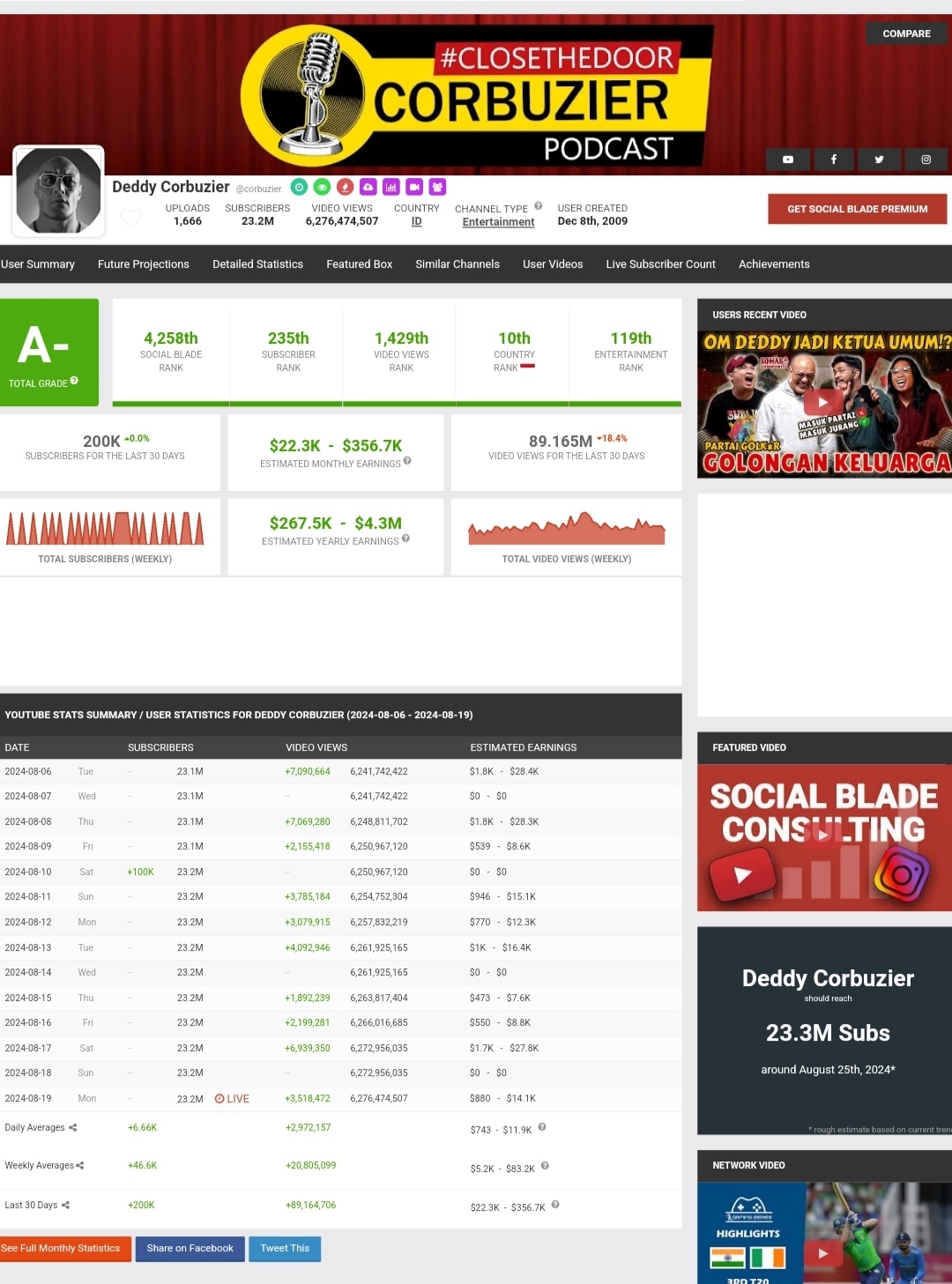Click the Channel Type help question mark

[538, 206]
